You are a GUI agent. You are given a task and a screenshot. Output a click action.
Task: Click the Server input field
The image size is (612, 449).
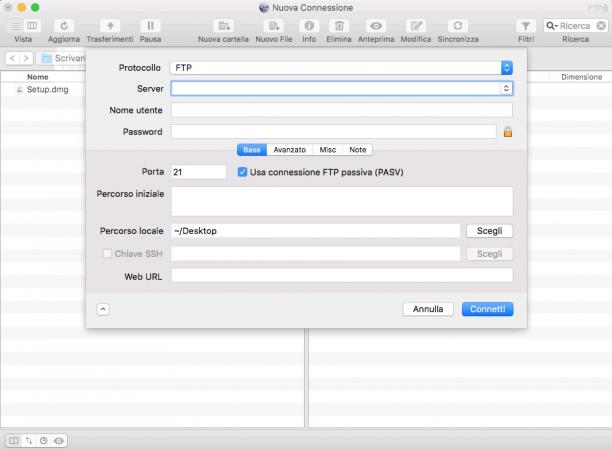pyautogui.click(x=336, y=88)
